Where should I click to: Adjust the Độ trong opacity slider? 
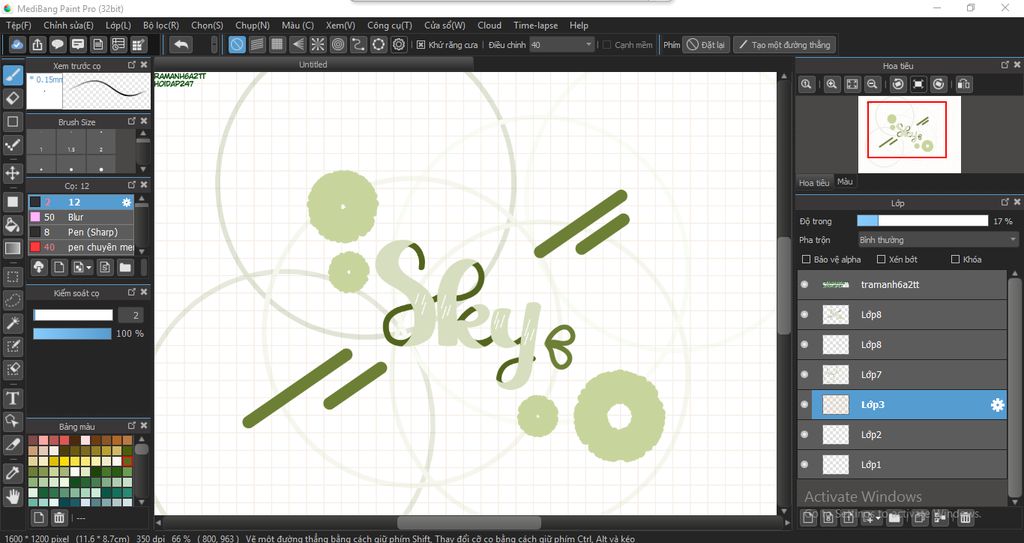tap(922, 221)
